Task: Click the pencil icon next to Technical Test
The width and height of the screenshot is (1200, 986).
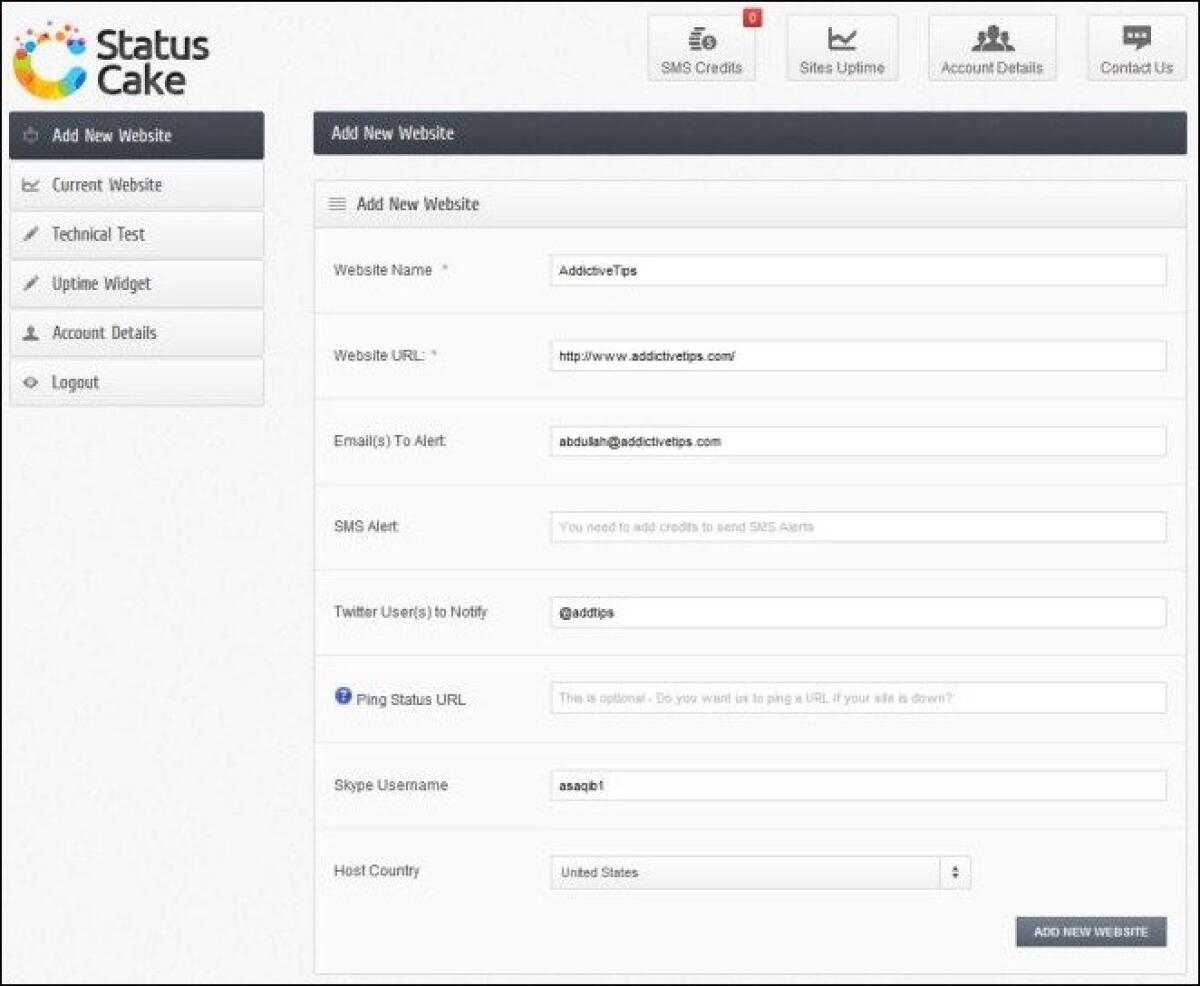Action: click(x=31, y=234)
